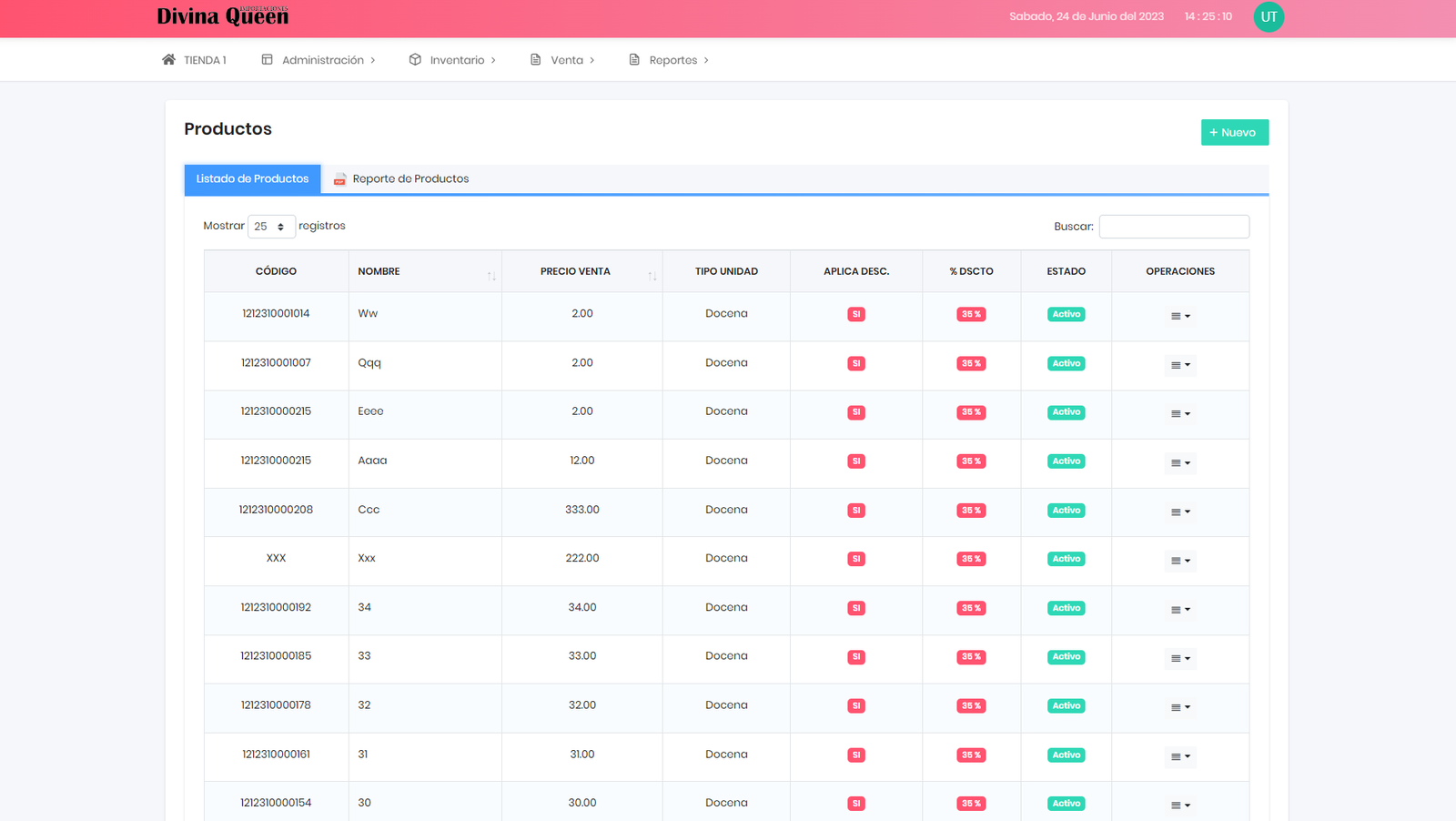This screenshot has width=1456, height=821.
Task: Click the Reportes document icon
Action: click(634, 59)
